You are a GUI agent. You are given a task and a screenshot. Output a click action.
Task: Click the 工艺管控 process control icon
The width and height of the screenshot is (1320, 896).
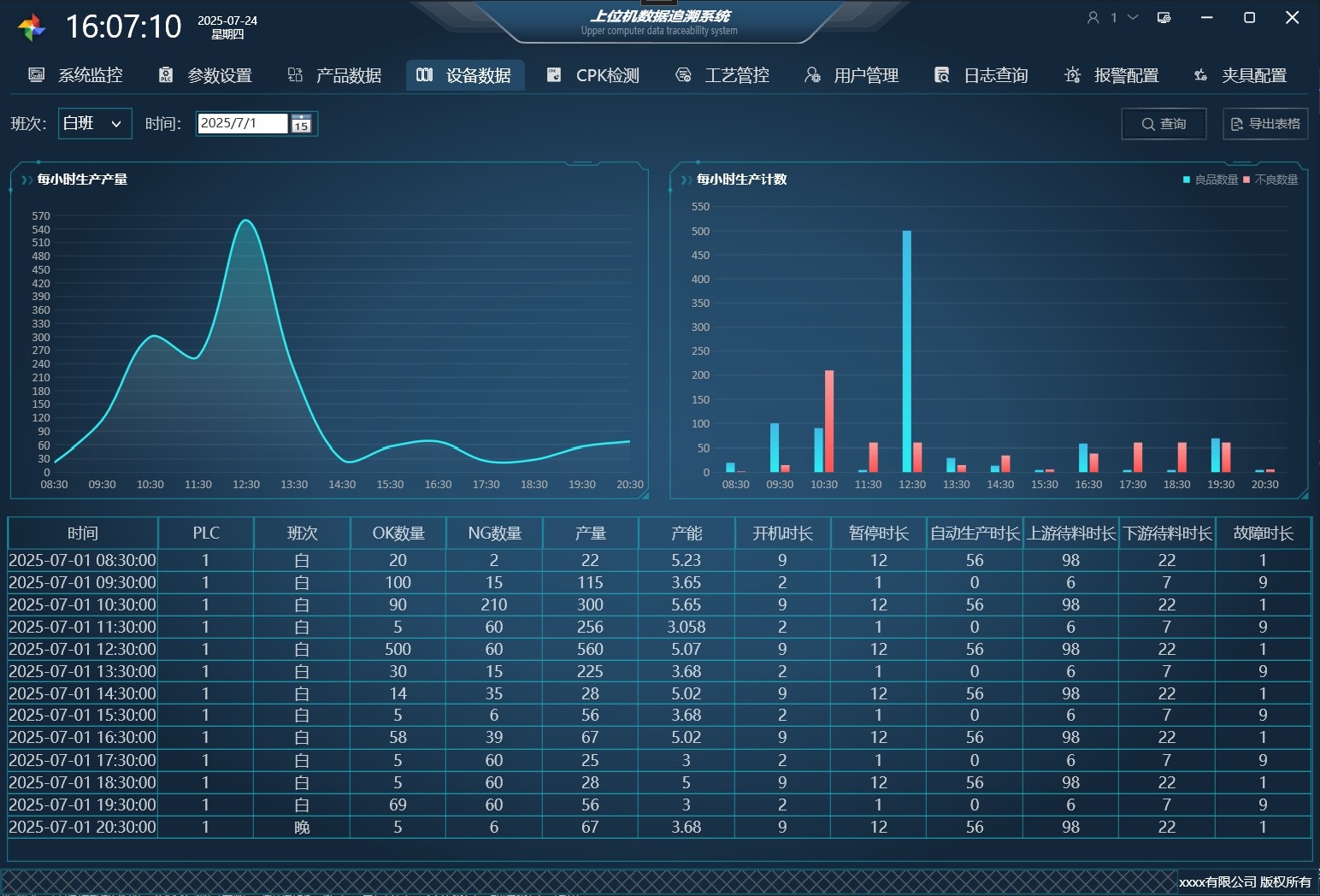[683, 75]
